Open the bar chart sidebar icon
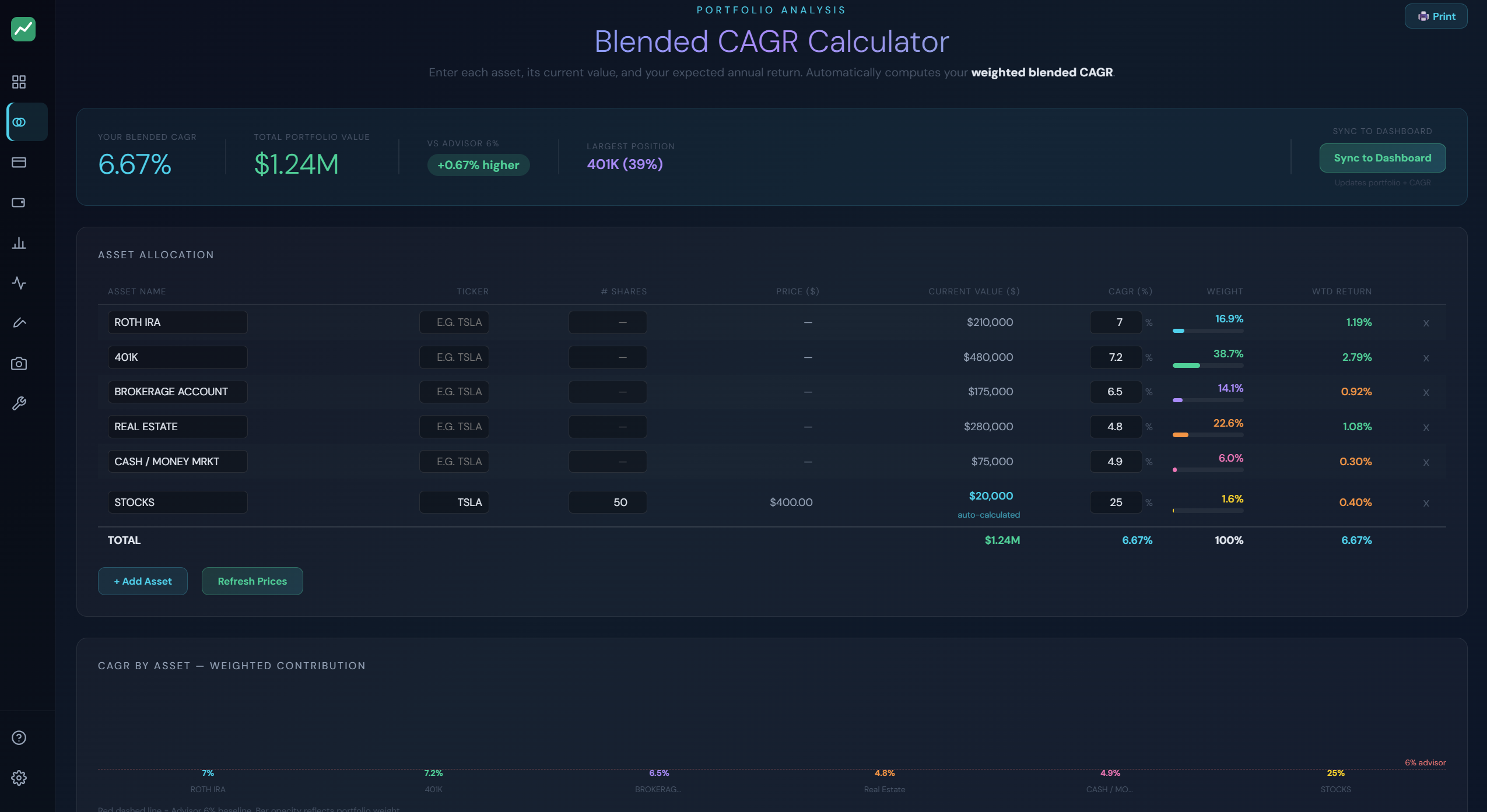 tap(19, 242)
